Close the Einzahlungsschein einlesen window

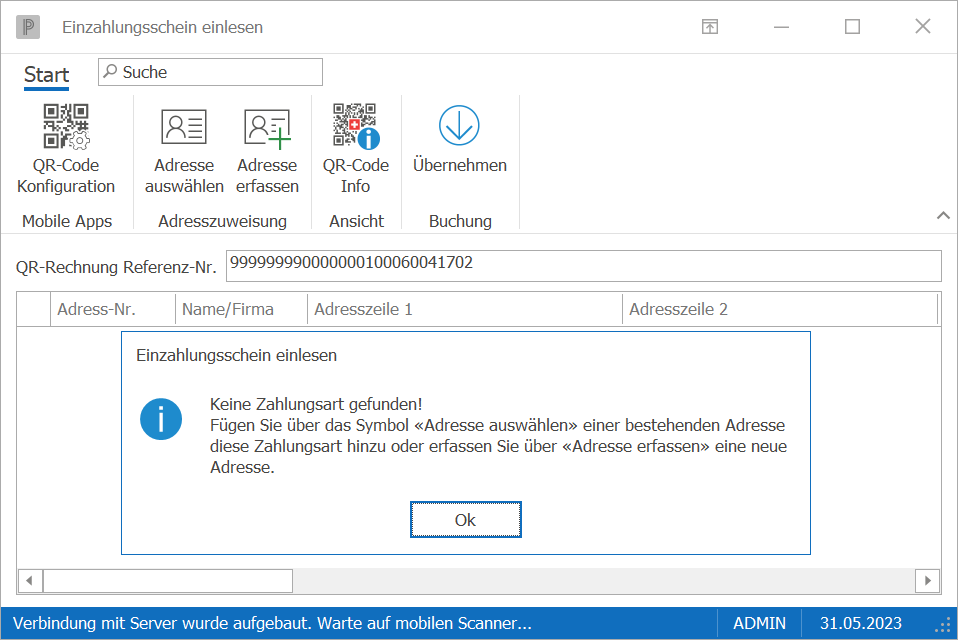coord(923,26)
